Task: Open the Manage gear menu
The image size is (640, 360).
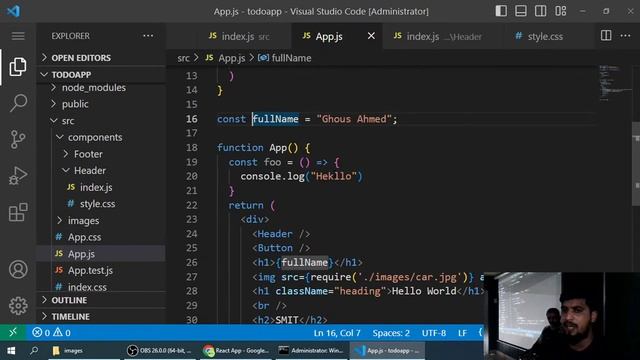Action: coord(18,305)
